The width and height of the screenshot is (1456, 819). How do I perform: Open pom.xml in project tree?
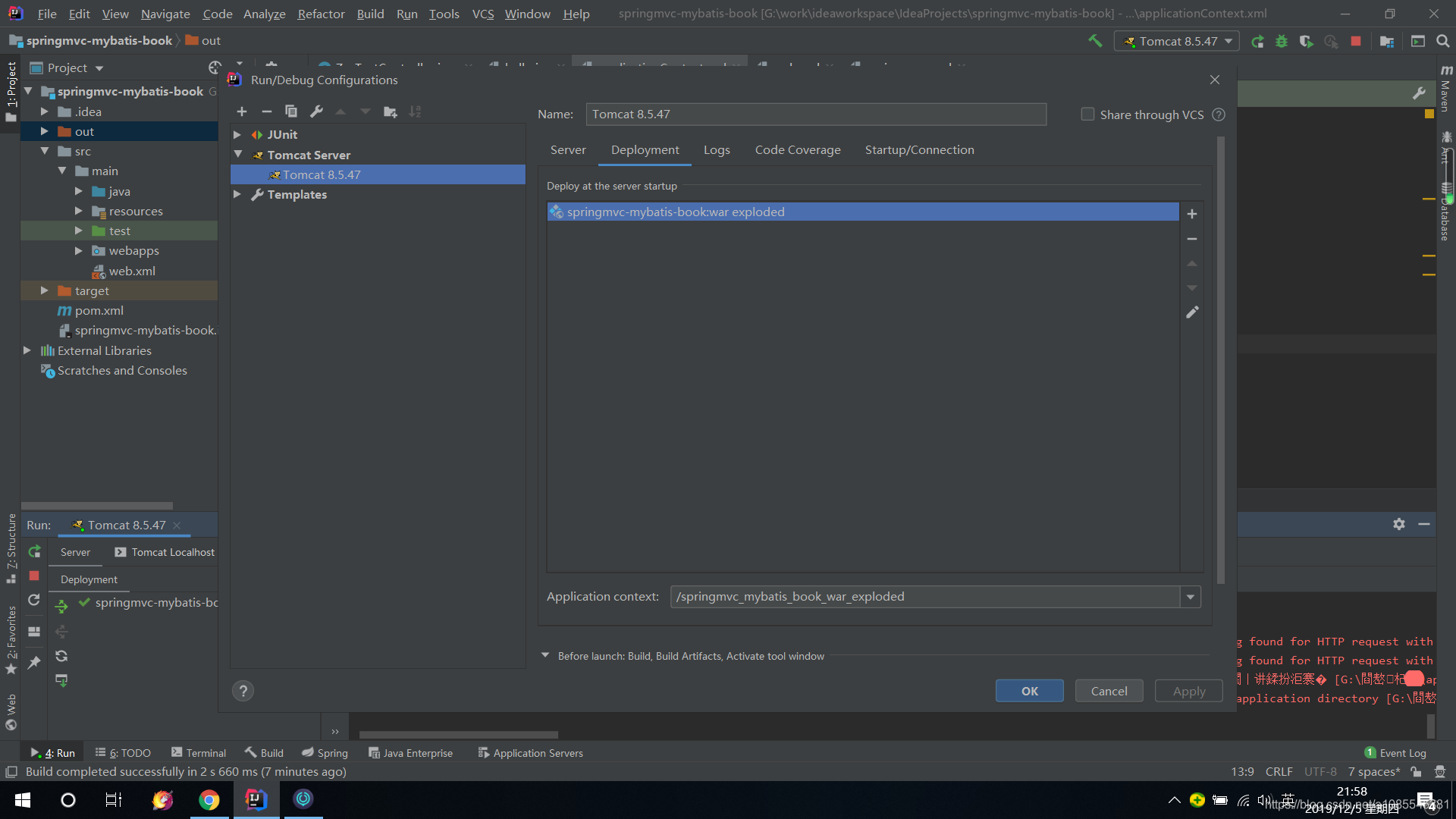(x=99, y=310)
